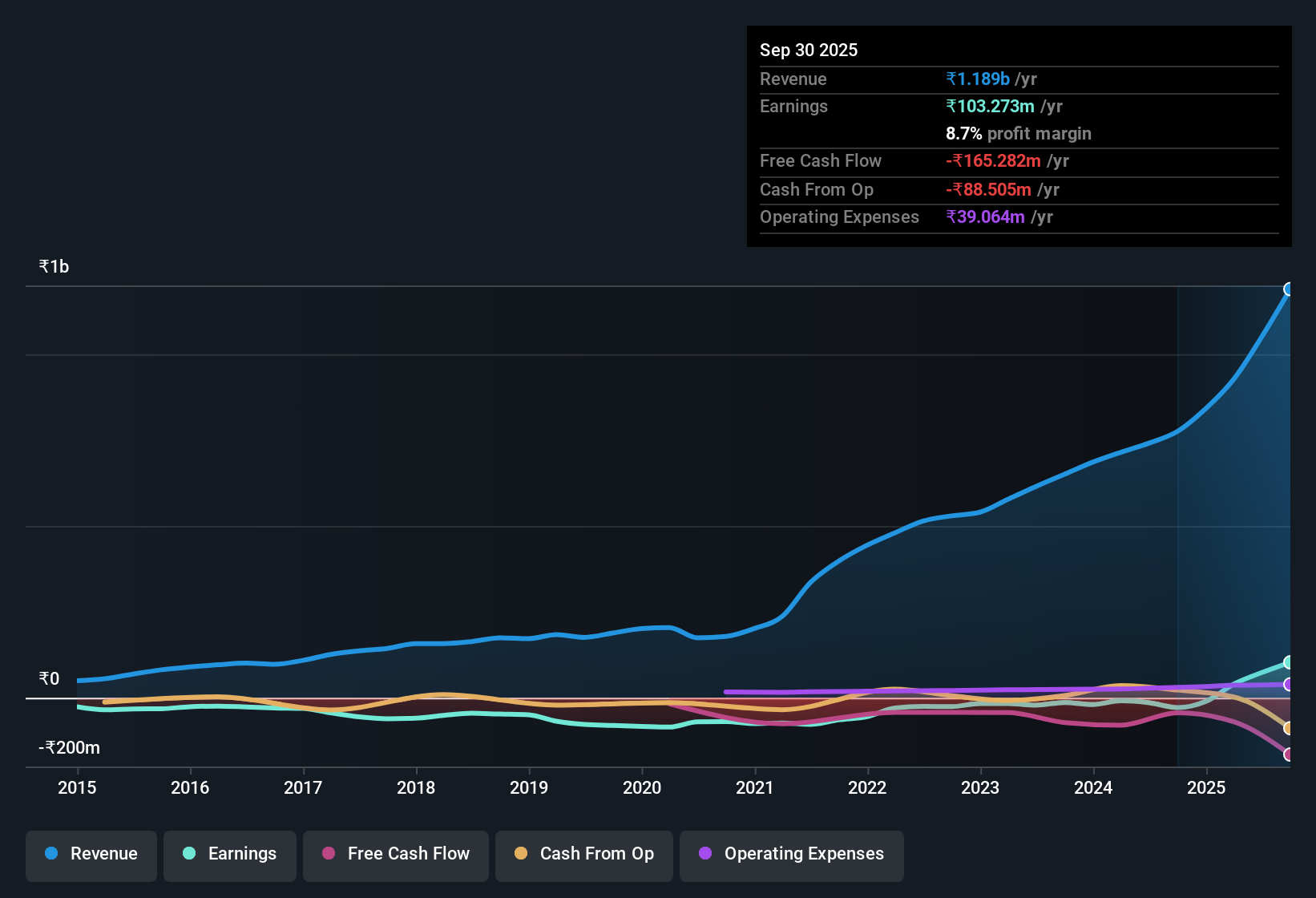
Task: Toggle the Operating Expenses series off
Action: [x=791, y=854]
